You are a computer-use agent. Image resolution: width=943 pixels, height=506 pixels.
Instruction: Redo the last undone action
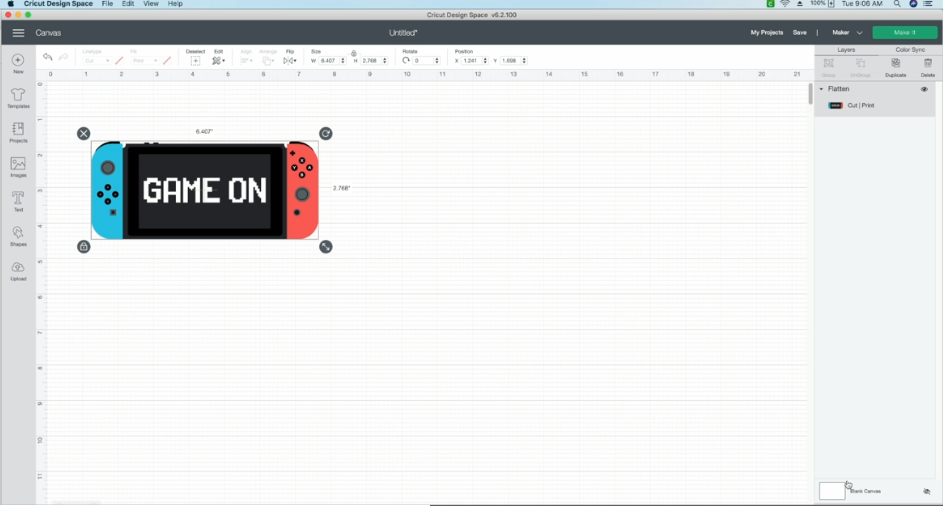click(x=63, y=57)
